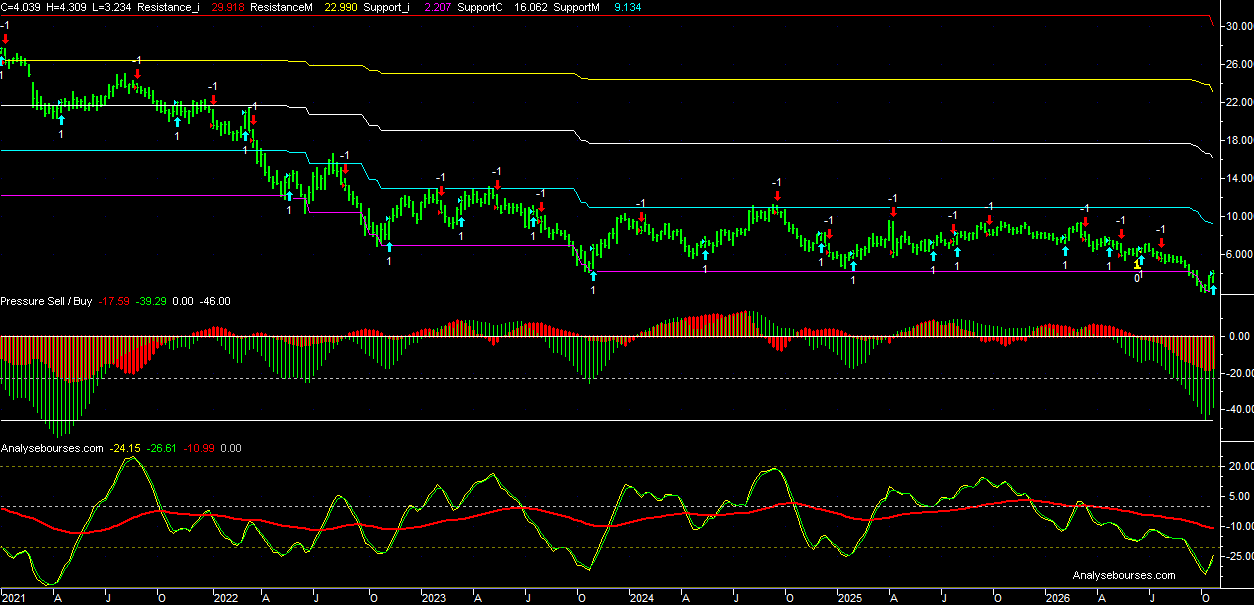Click the 6.000 price axis label
The width and height of the screenshot is (1254, 605).
(x=1237, y=254)
